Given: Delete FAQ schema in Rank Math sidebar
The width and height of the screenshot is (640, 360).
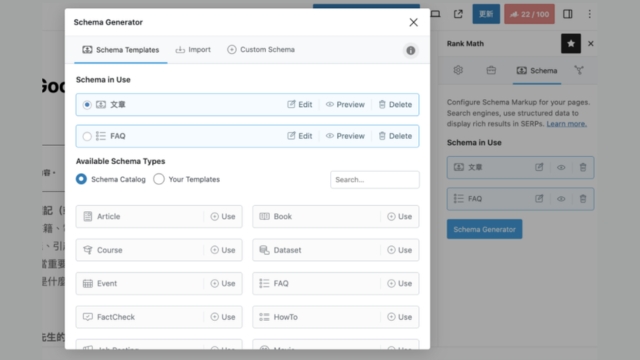Looking at the screenshot, I should (x=583, y=199).
